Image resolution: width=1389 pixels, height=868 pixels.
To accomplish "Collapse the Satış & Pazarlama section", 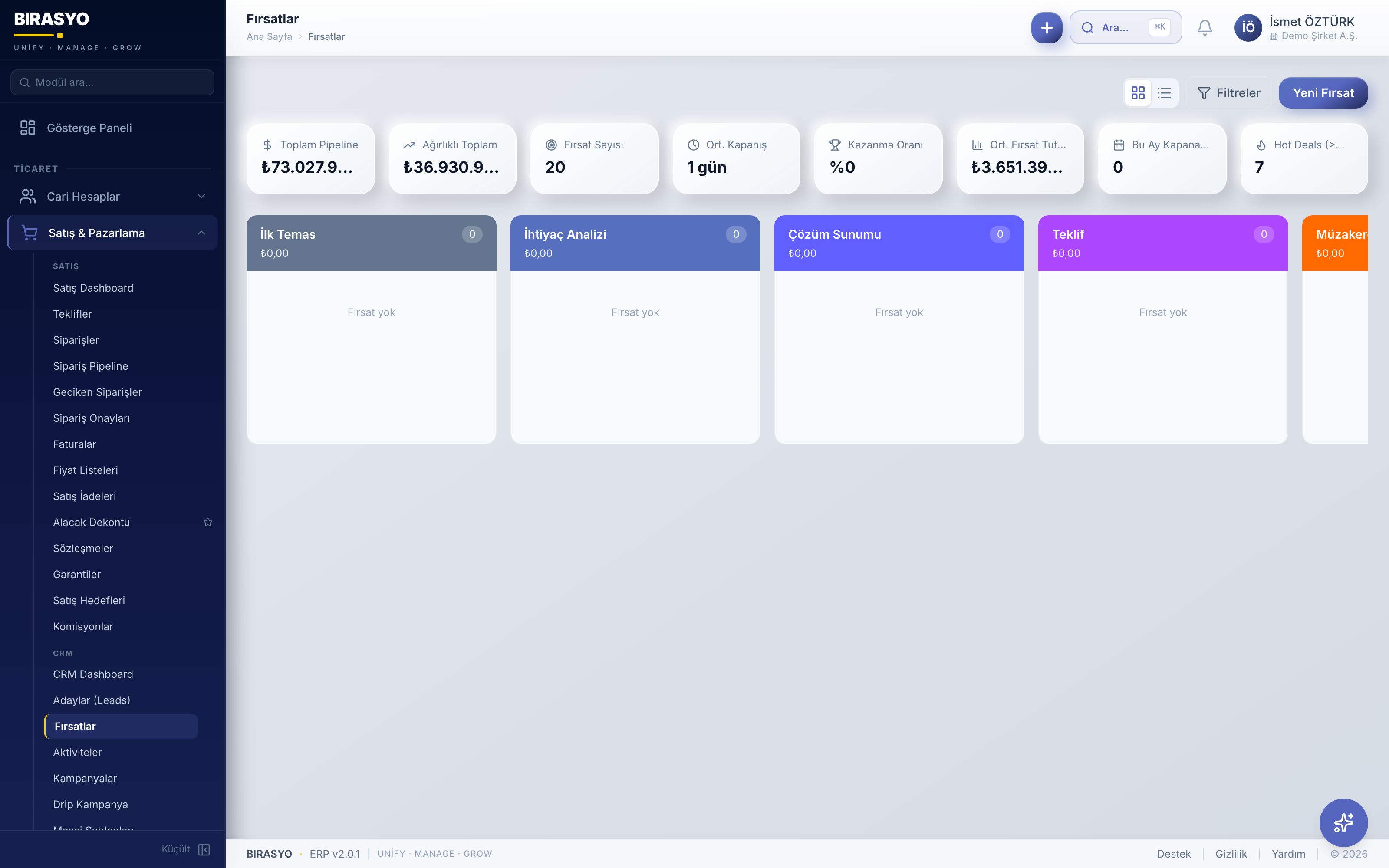I will click(x=201, y=233).
